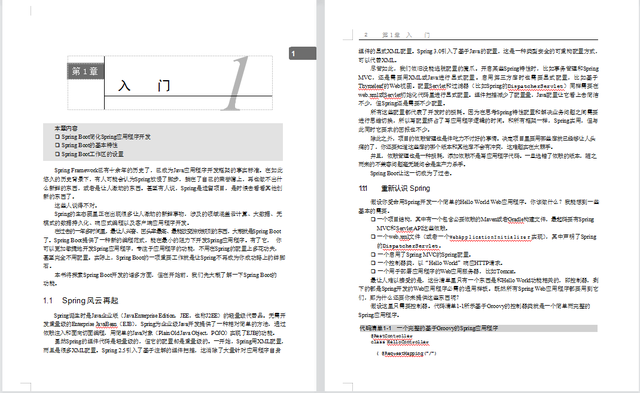640x393 pixels.
Task: Click the line "Spring Boot让这一切成为了过去。"
Action: point(411,173)
